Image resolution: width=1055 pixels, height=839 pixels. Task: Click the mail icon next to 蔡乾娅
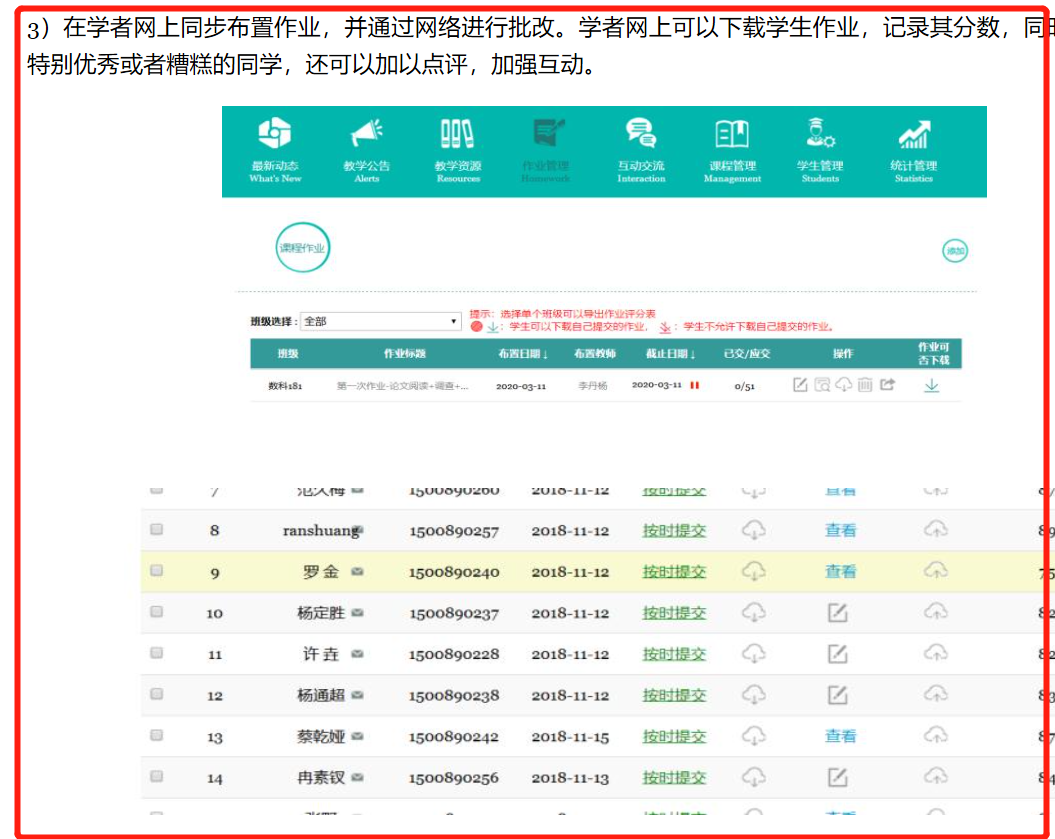pyautogui.click(x=357, y=736)
